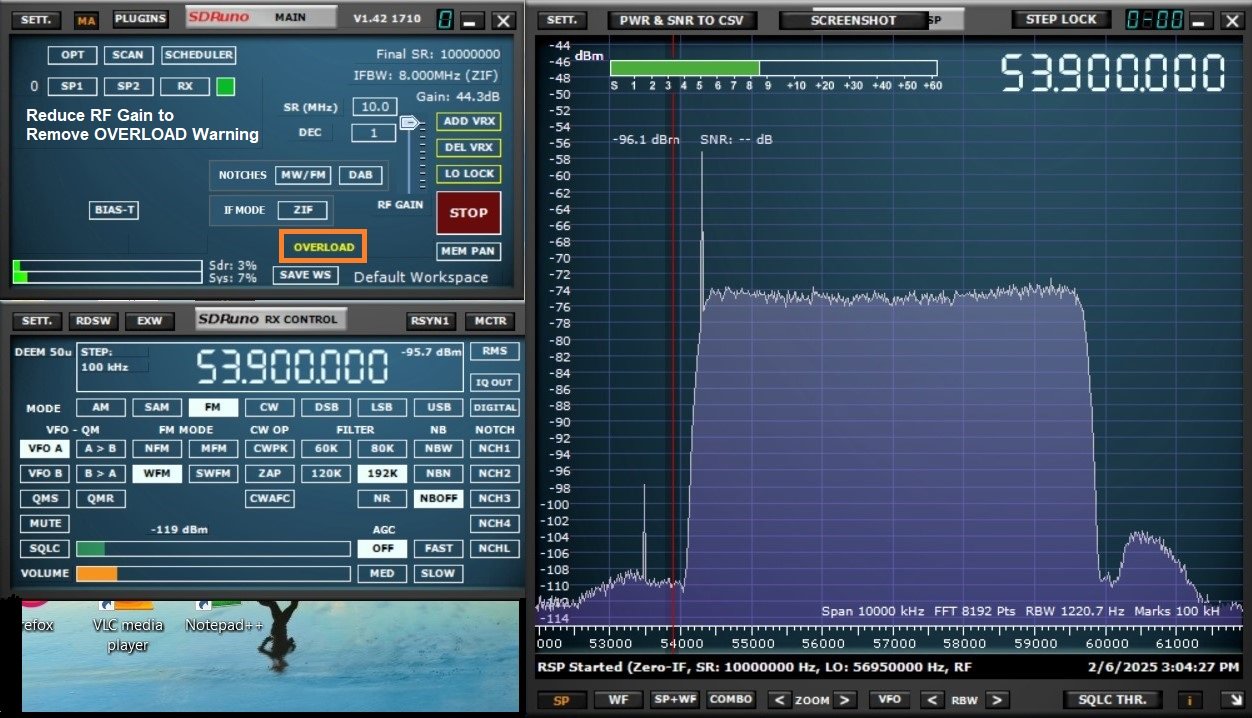
Task: Take a capture with the SCREENSHOT button
Action: coord(853,20)
